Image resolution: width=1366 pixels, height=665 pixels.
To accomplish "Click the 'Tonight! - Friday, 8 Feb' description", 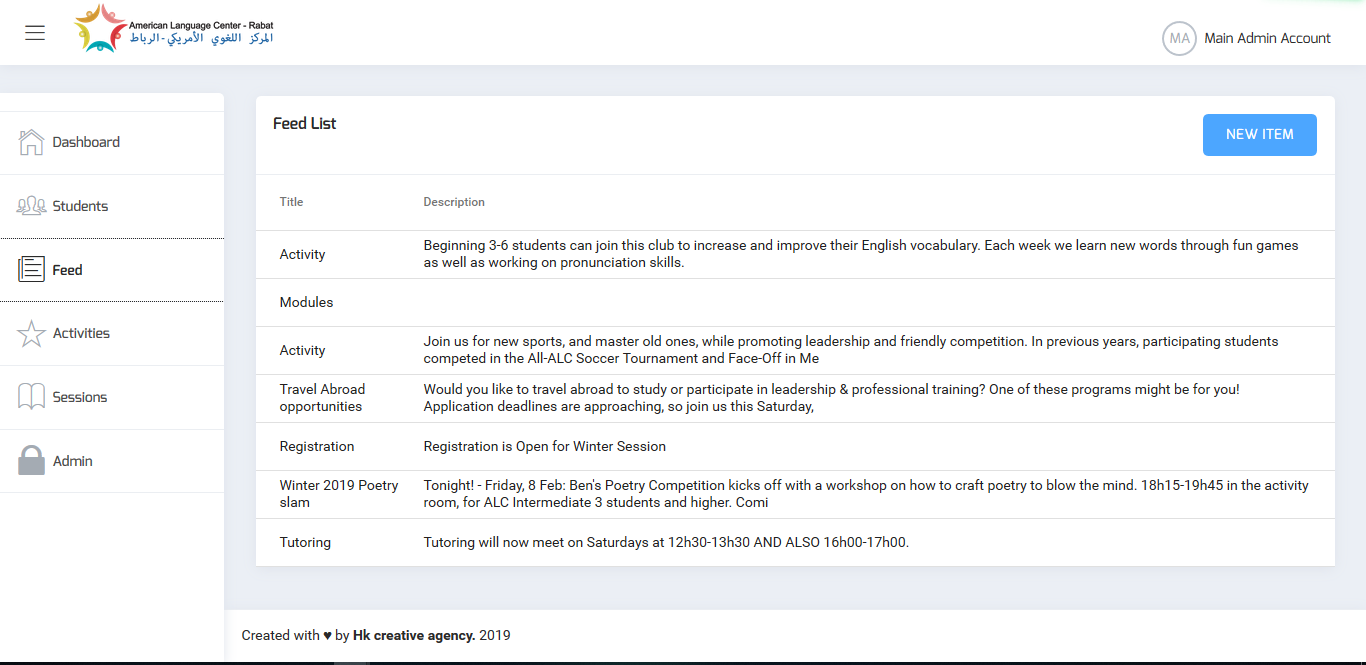I will point(866,494).
